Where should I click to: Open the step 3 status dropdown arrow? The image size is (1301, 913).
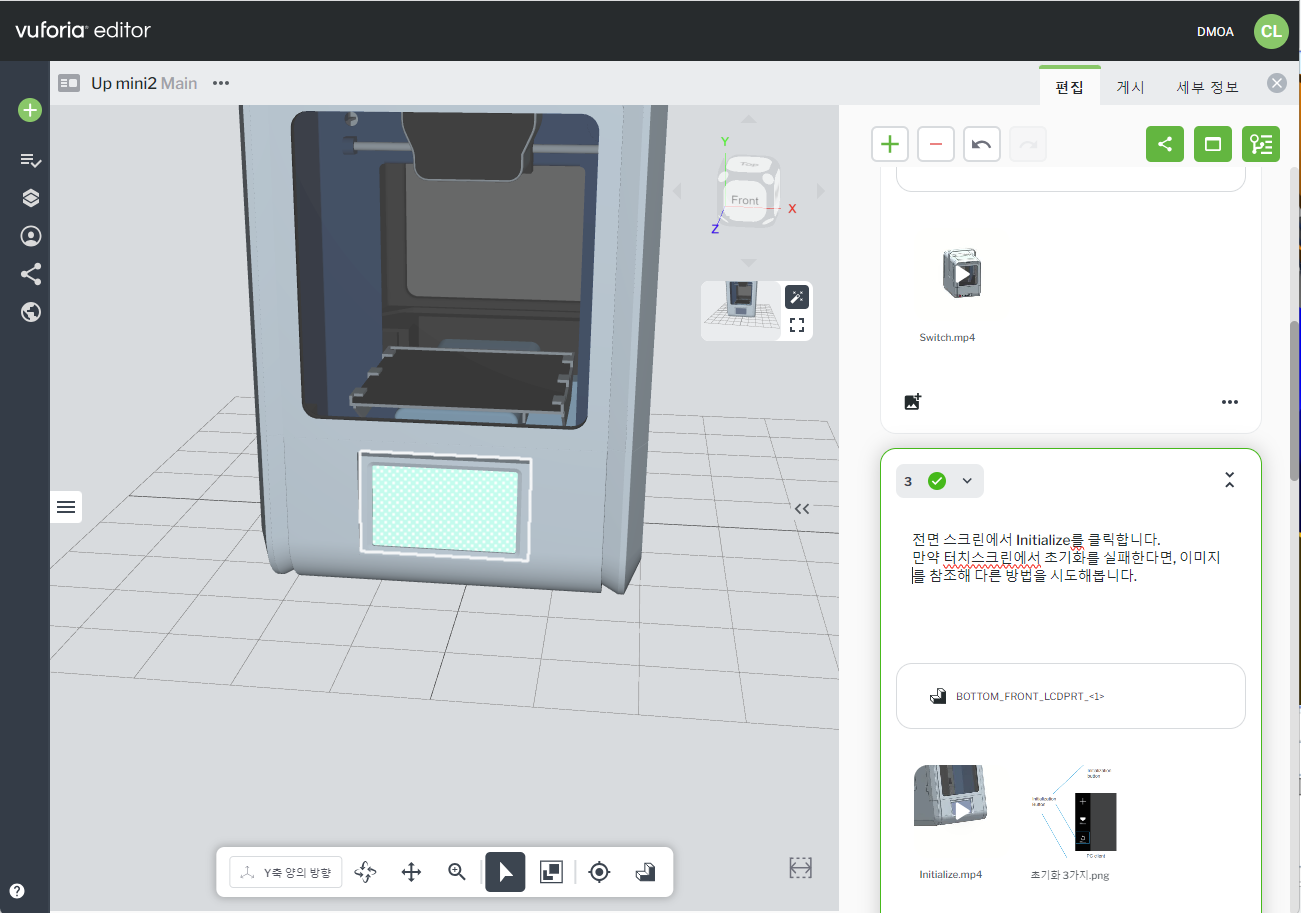click(x=967, y=481)
